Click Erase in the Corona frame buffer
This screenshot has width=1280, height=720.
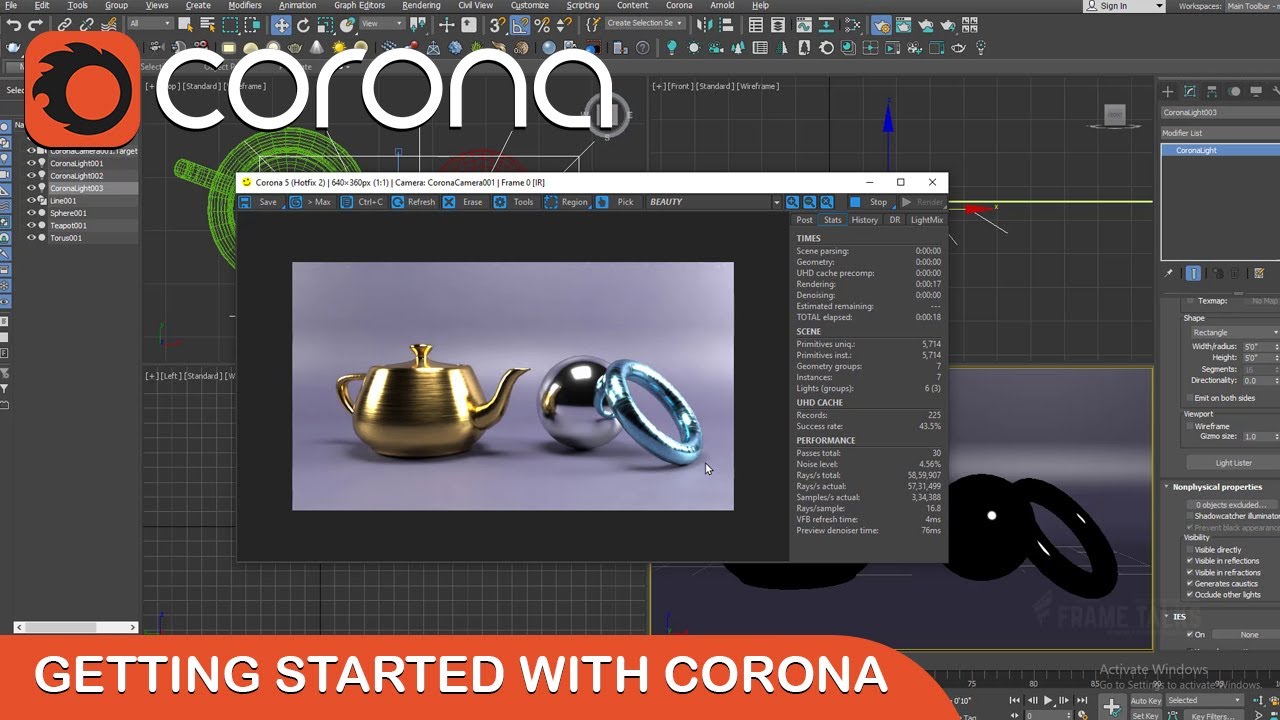coord(463,202)
